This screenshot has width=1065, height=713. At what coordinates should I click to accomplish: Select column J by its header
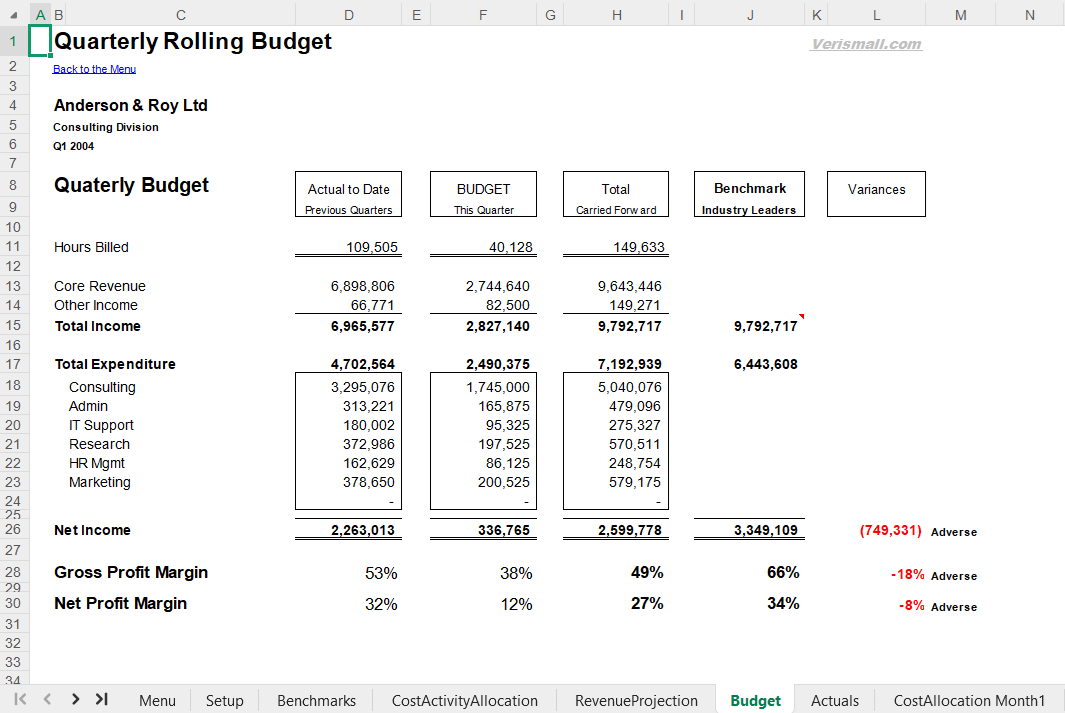749,15
